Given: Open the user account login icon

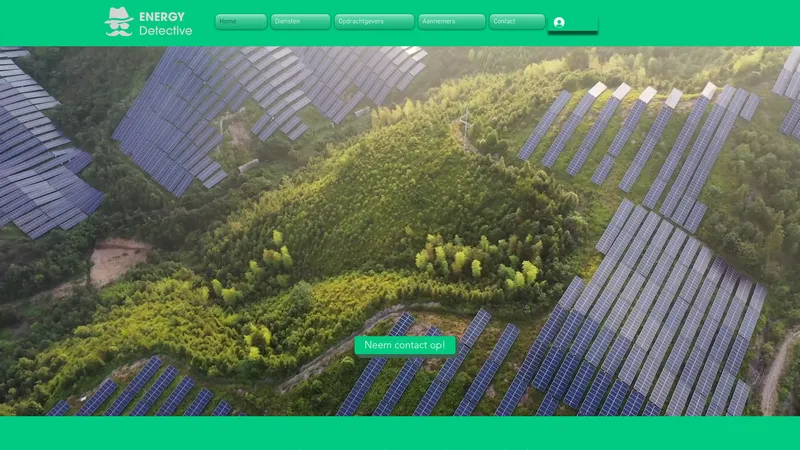Looking at the screenshot, I should [x=559, y=22].
